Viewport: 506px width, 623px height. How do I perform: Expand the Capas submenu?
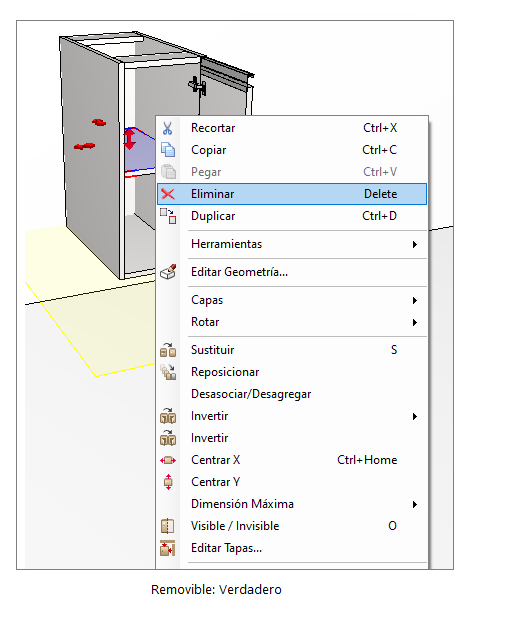pos(292,300)
